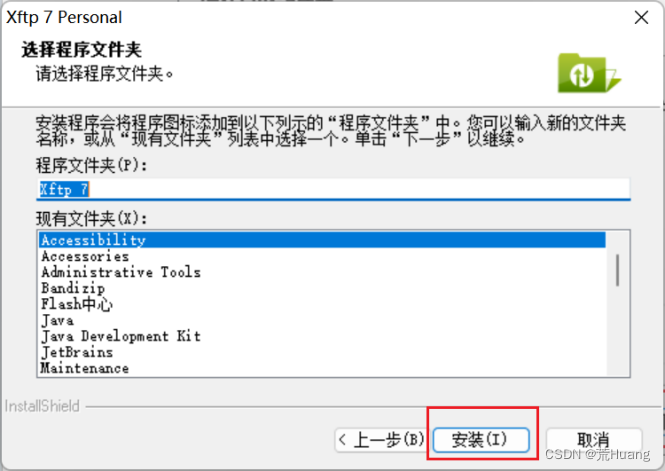
Task: Click the green Xftp folder icon
Action: pyautogui.click(x=589, y=73)
